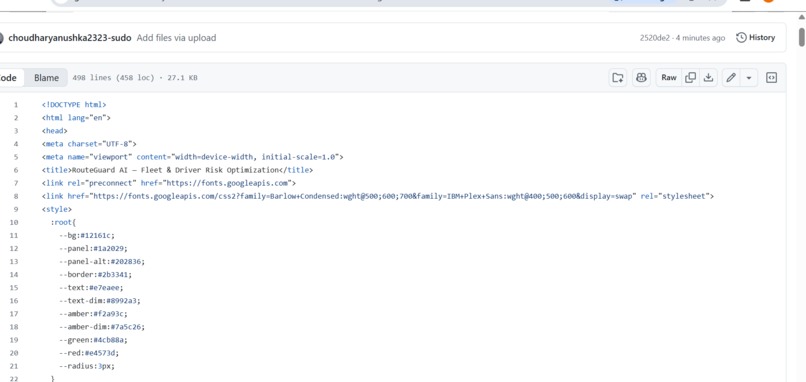The width and height of the screenshot is (806, 382).
Task: Select line number 21
Action: pyautogui.click(x=14, y=366)
